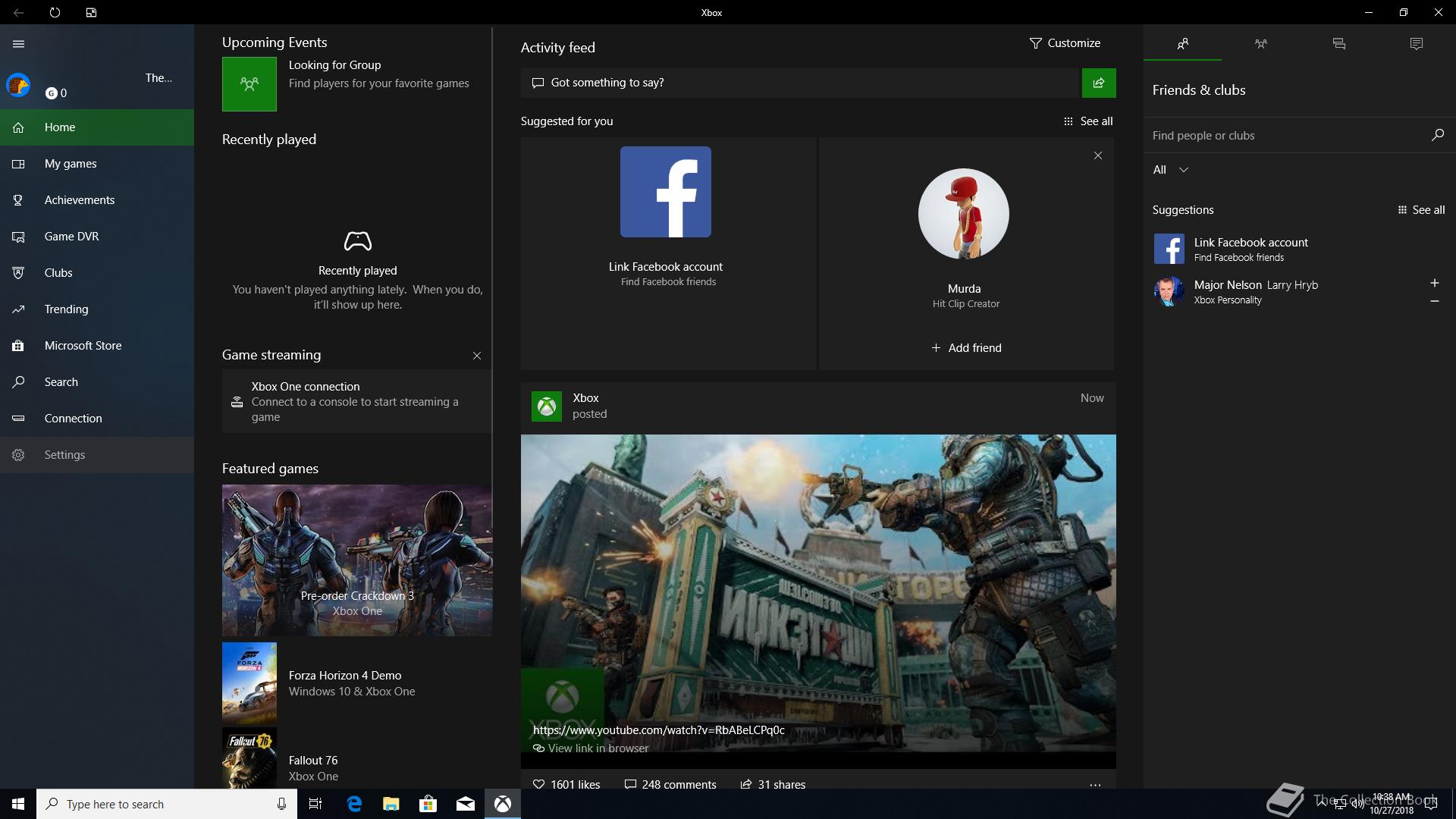This screenshot has width=1456, height=819.
Task: Open the hamburger navigation menu
Action: [x=19, y=44]
